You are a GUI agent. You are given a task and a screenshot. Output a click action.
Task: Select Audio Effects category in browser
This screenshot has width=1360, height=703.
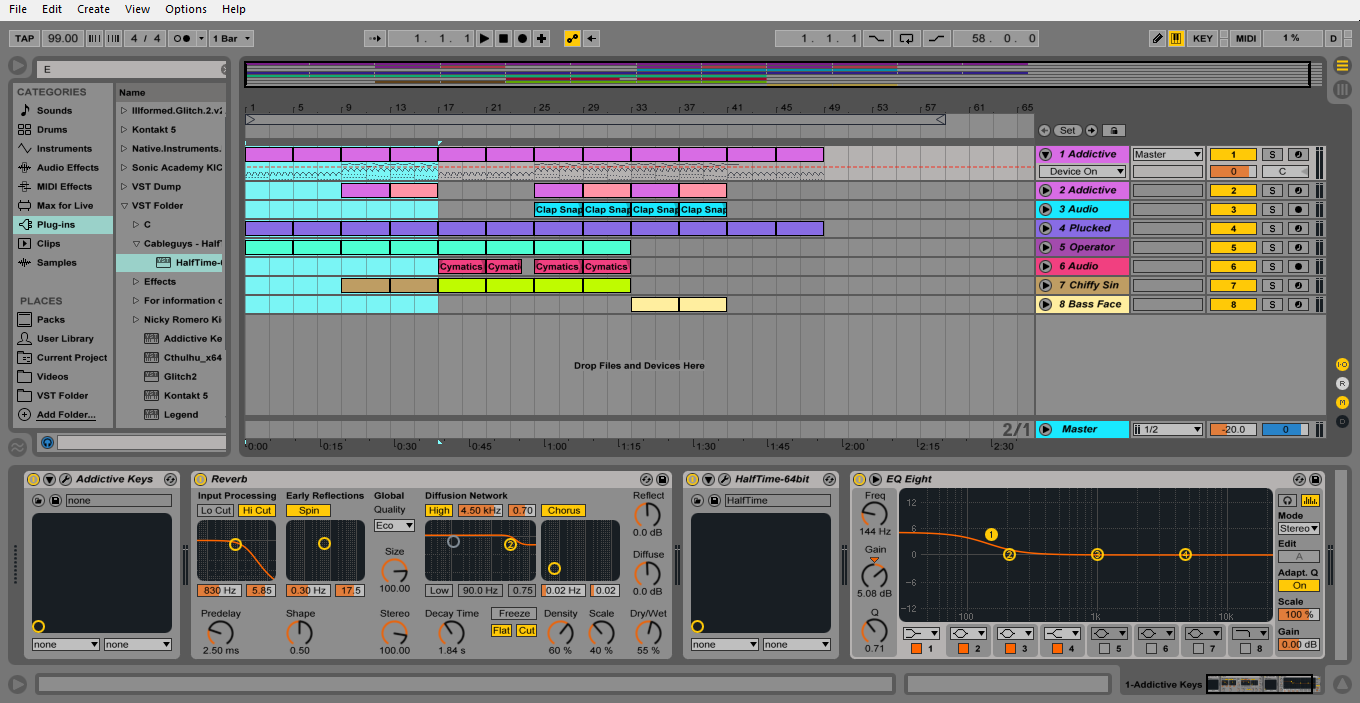pyautogui.click(x=63, y=167)
